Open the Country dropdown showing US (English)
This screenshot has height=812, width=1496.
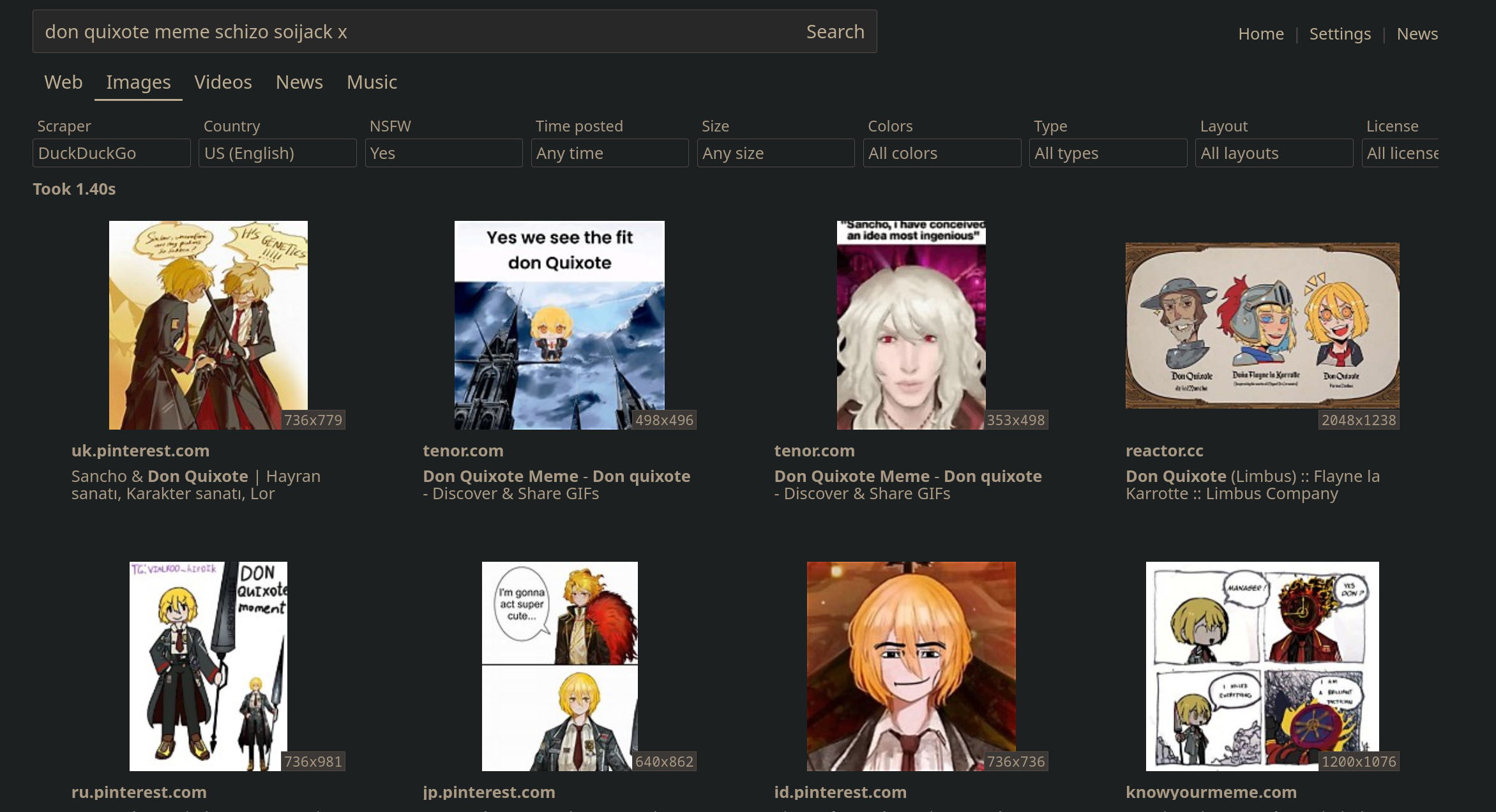[x=278, y=153]
